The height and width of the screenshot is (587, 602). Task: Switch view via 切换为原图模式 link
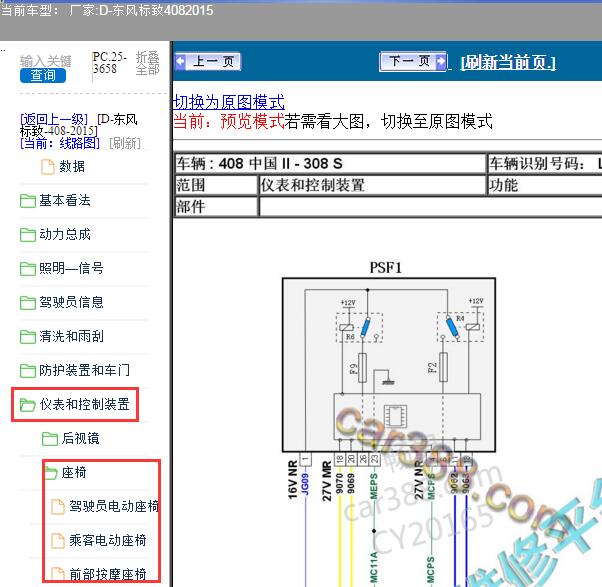point(229,103)
